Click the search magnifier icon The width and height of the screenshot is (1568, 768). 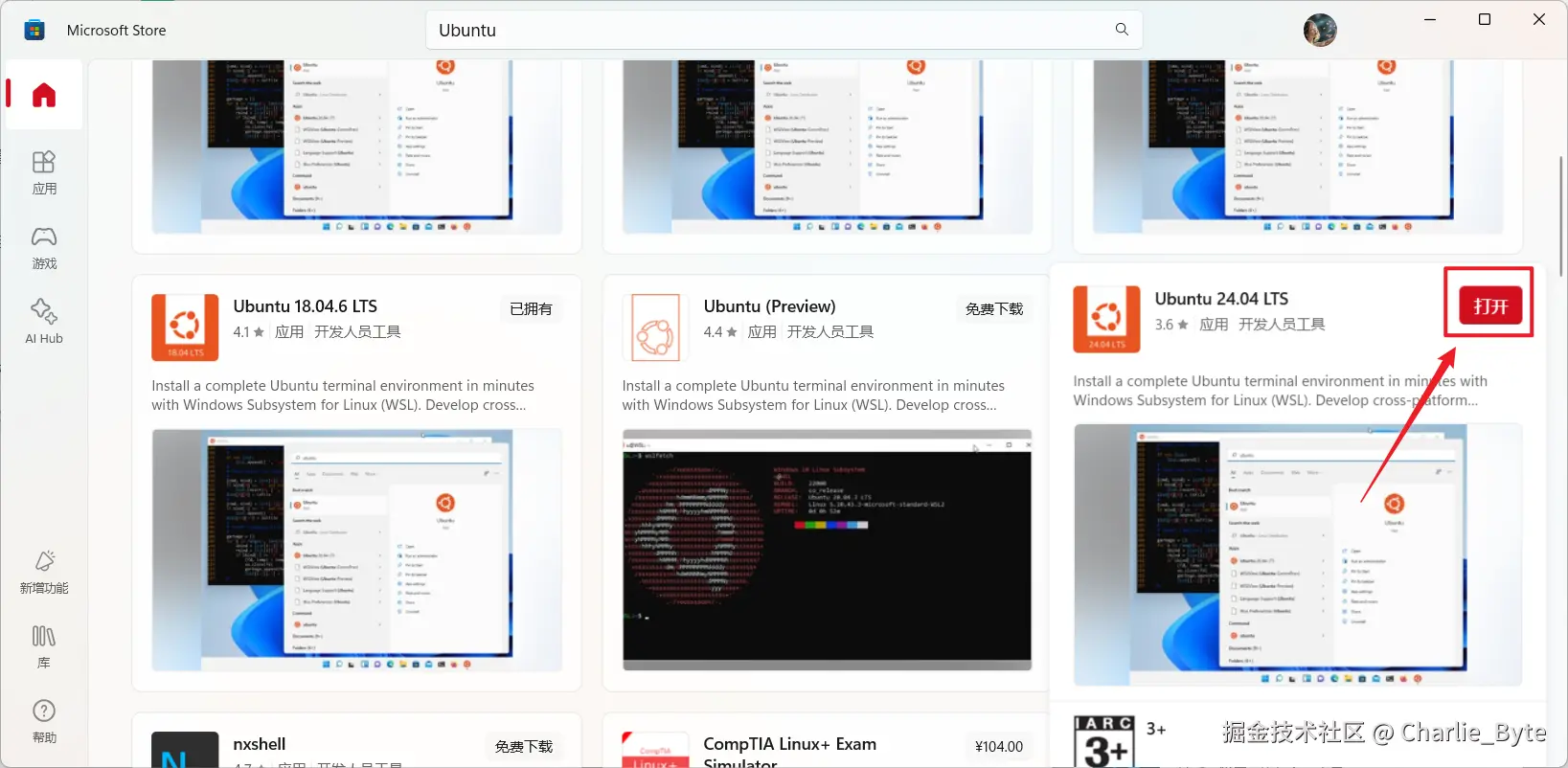[1122, 30]
